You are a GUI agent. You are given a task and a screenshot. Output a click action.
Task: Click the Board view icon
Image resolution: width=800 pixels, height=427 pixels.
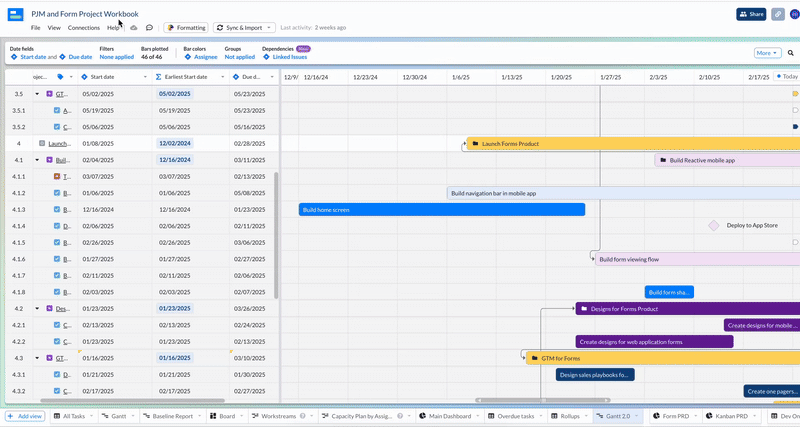coord(213,416)
